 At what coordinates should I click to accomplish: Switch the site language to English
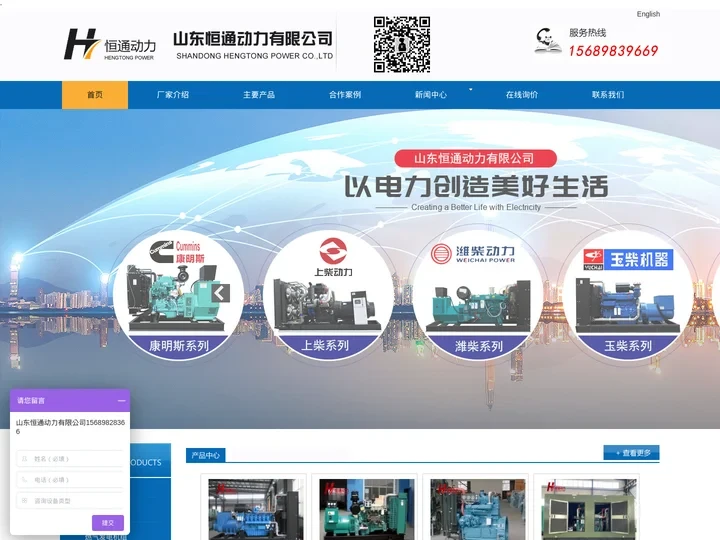(x=648, y=14)
